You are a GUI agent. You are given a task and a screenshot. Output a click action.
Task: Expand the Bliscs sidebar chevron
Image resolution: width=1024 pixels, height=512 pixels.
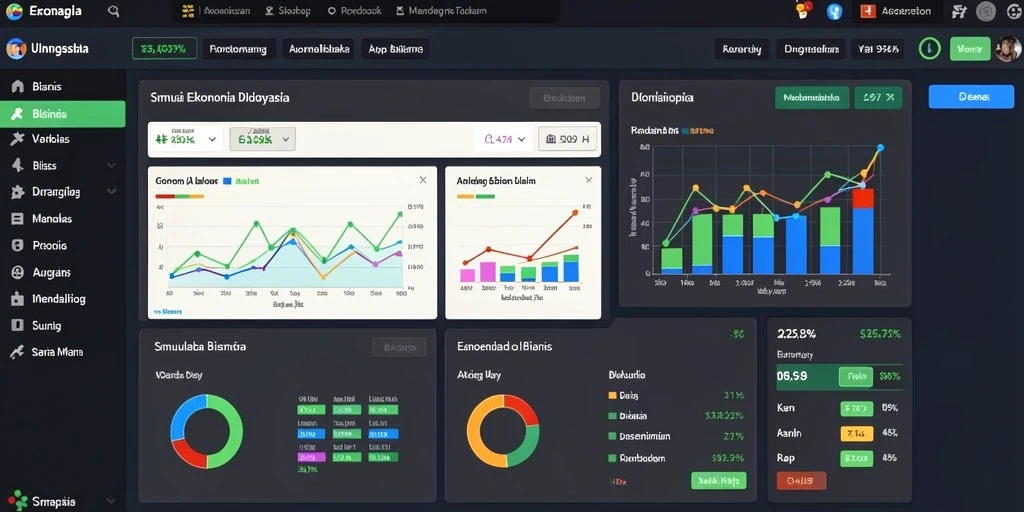(112, 166)
